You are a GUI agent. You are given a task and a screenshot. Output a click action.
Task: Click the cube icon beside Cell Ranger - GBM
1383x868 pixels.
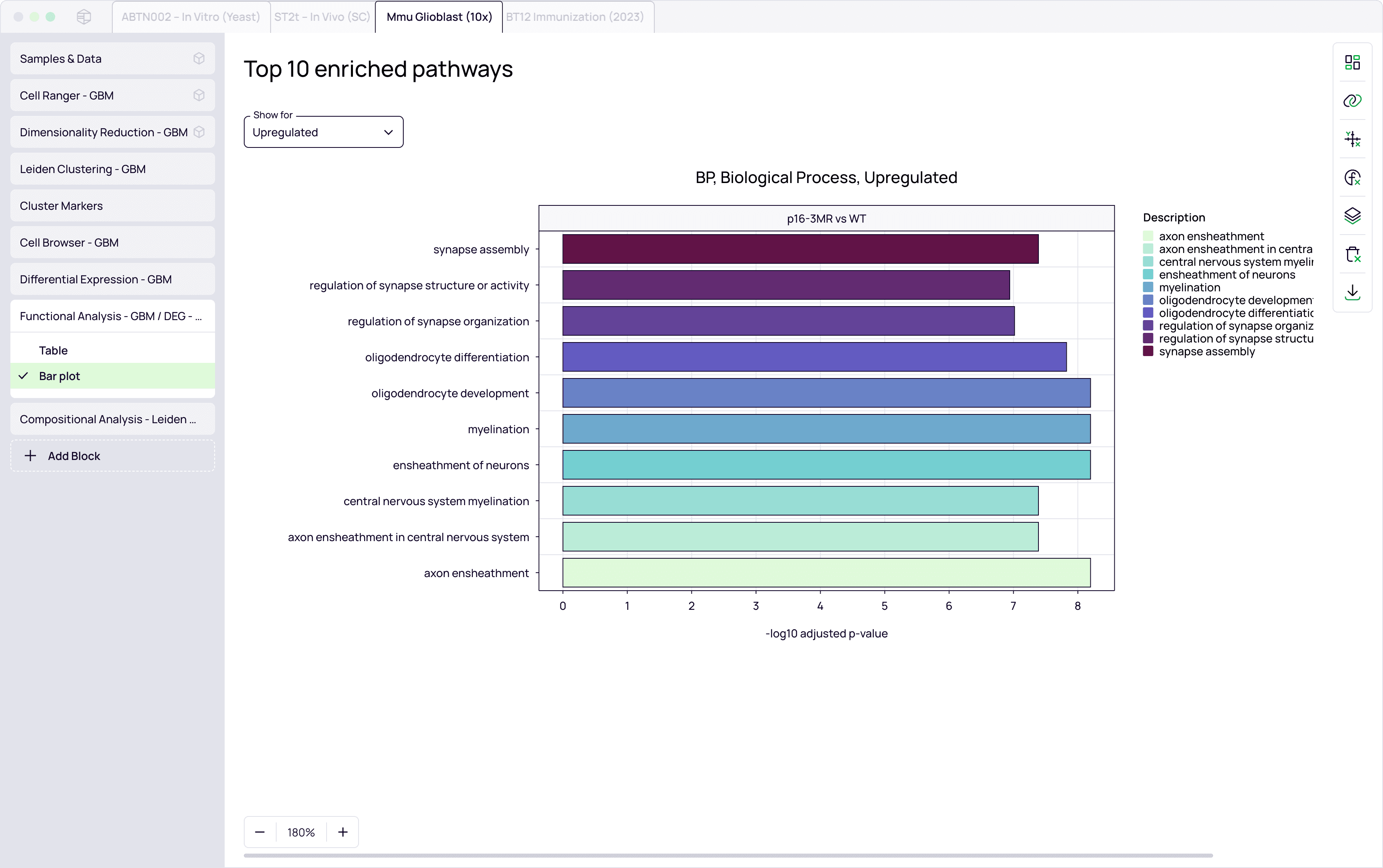click(199, 95)
